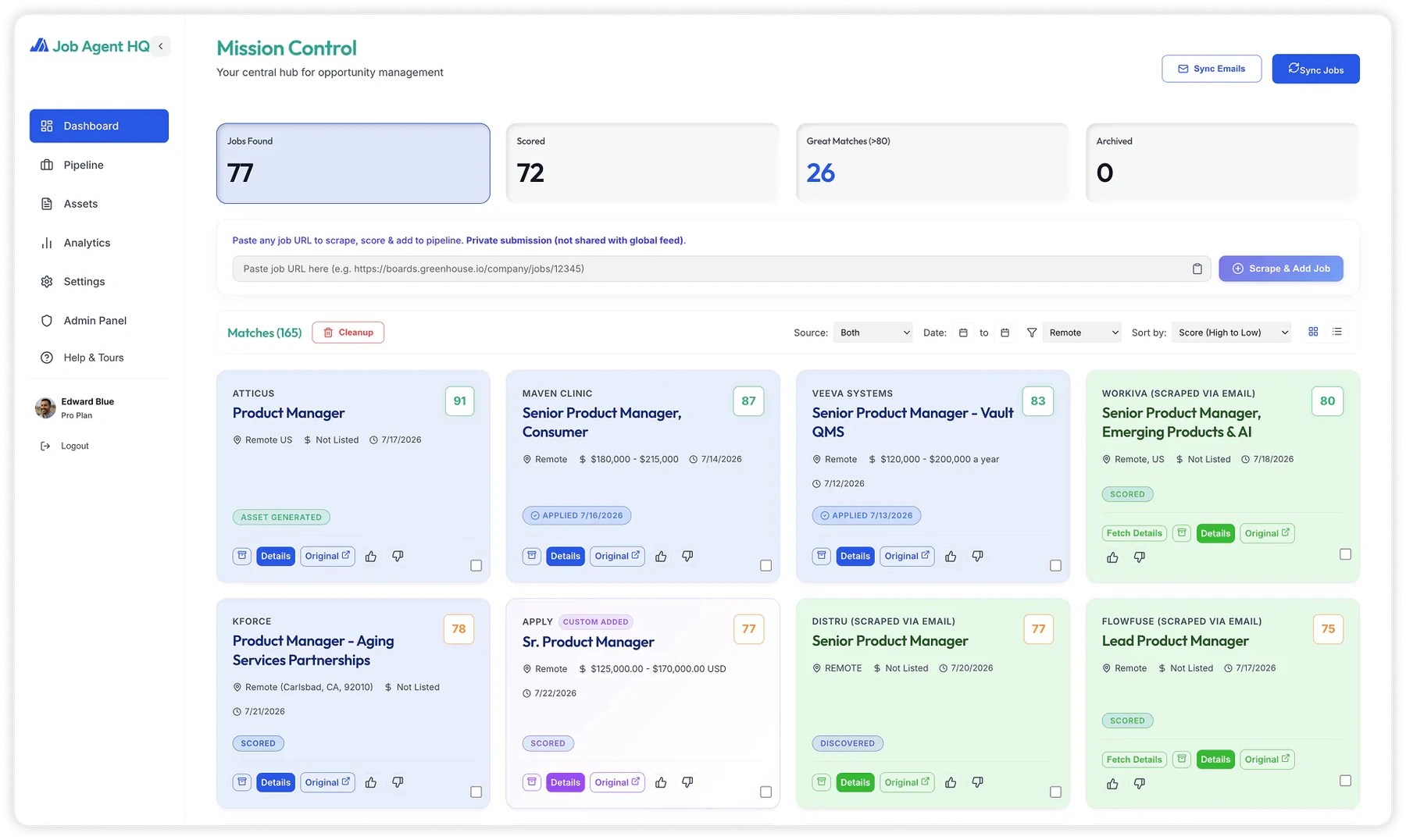The height and width of the screenshot is (840, 1406).
Task: Click Scrape & Add Job button
Action: (x=1281, y=269)
